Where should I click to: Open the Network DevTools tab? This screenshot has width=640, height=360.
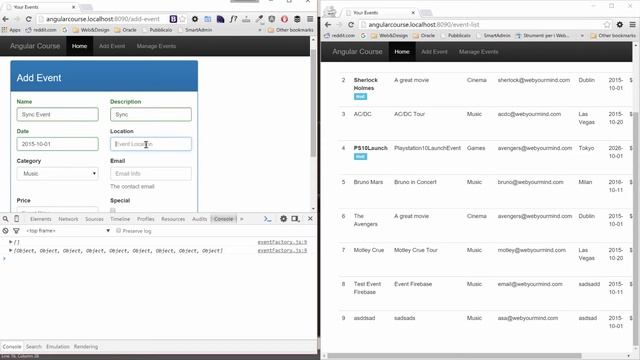click(x=68, y=219)
